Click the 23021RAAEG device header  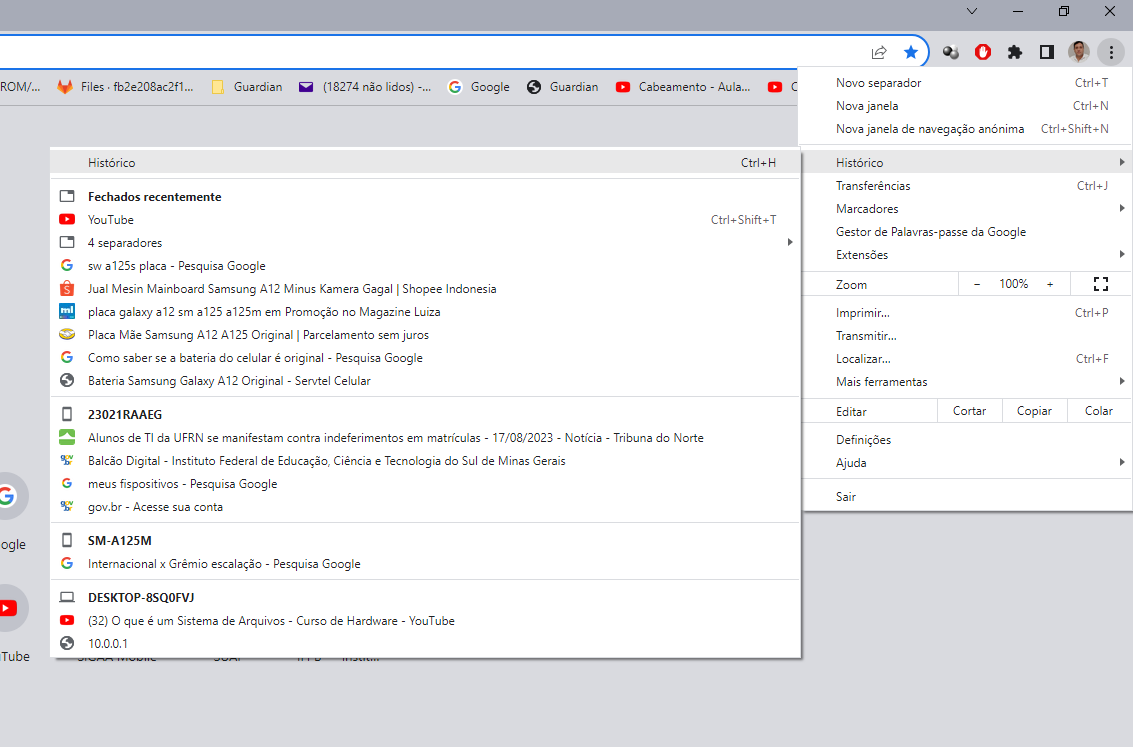pos(426,415)
